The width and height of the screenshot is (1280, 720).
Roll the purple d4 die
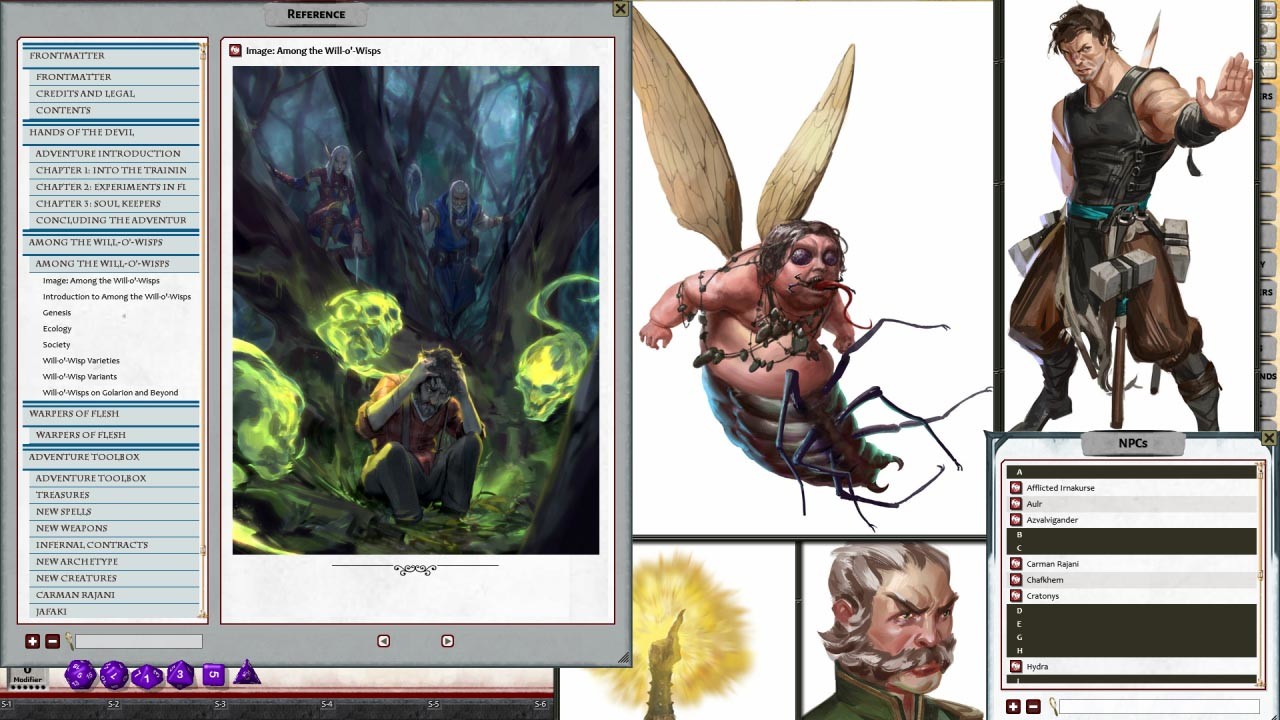pos(247,675)
